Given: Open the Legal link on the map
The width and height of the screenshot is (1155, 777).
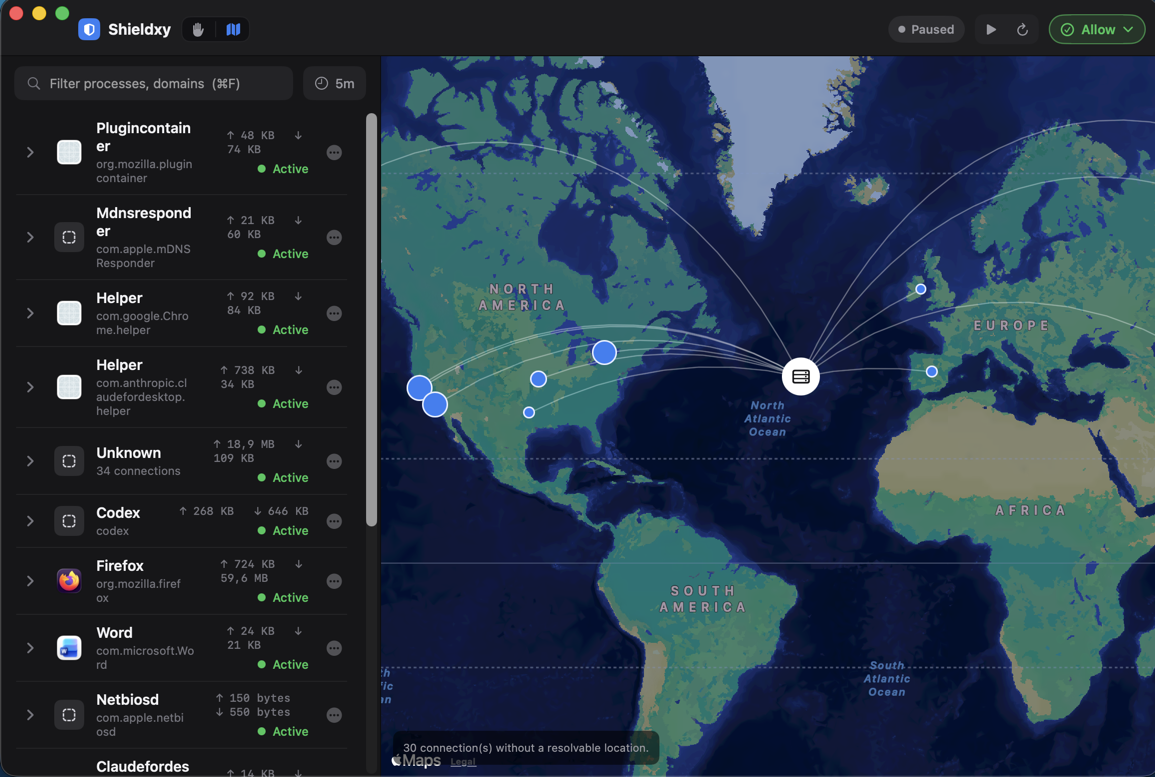Looking at the screenshot, I should tap(463, 762).
